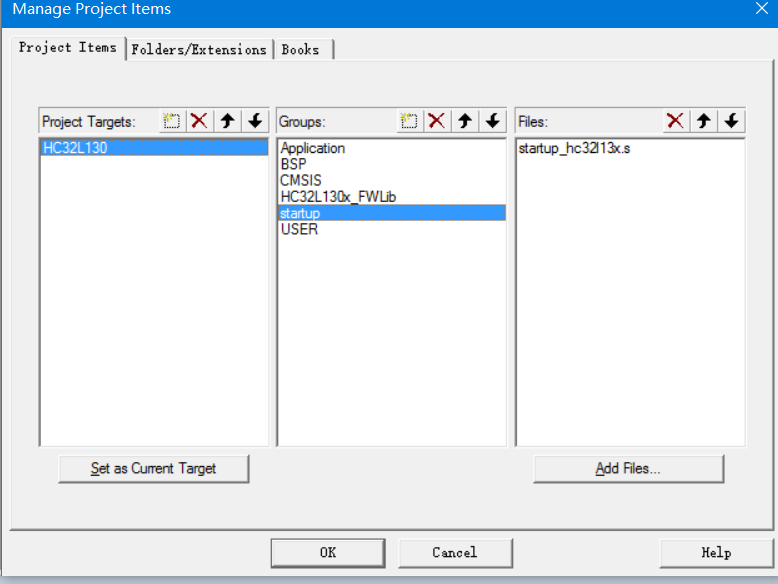Delete the selected file in Files
This screenshot has height=584, width=778.
click(675, 121)
